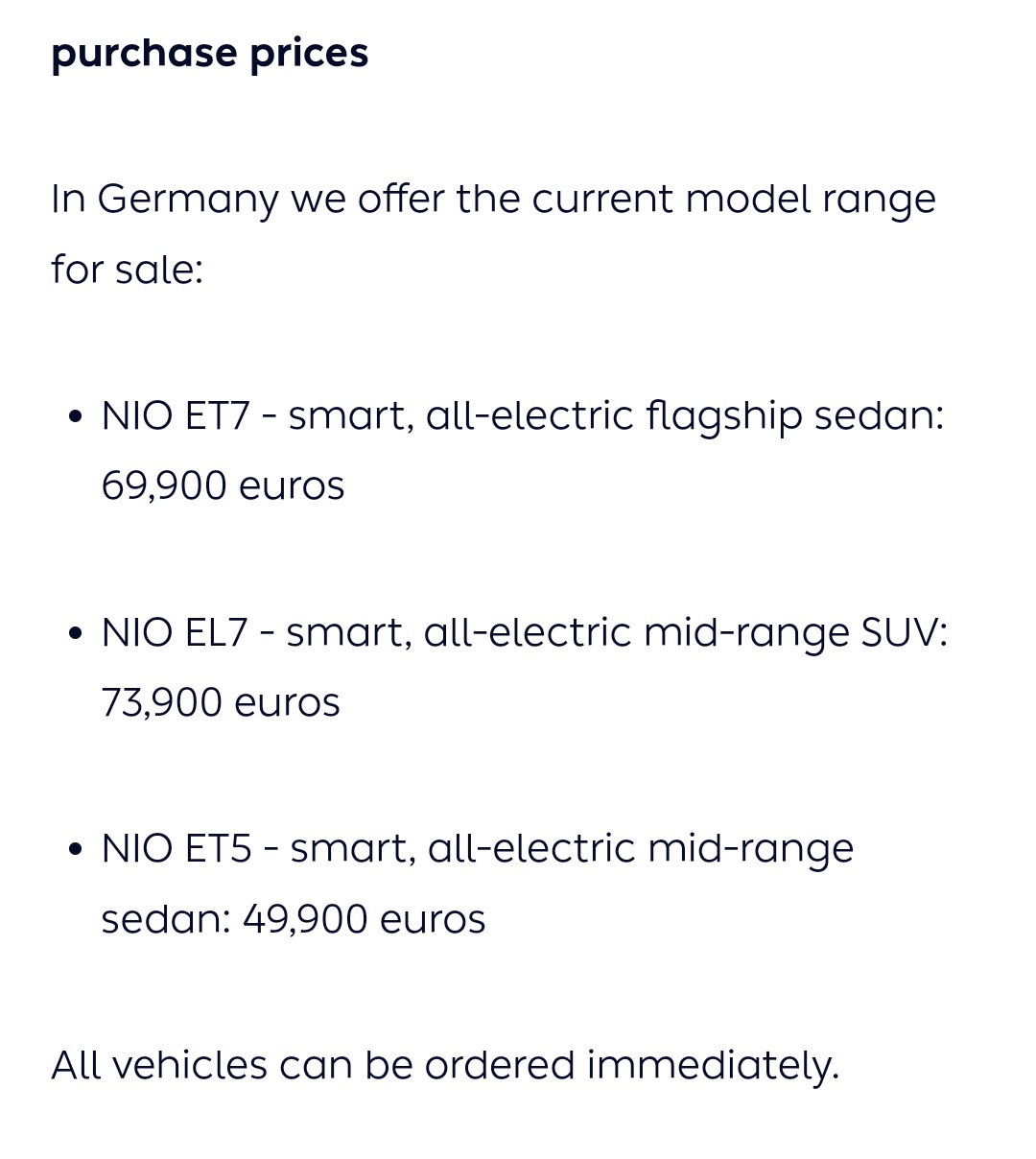Click the "purchase prices" heading
The width and height of the screenshot is (1036, 1159).
209,55
